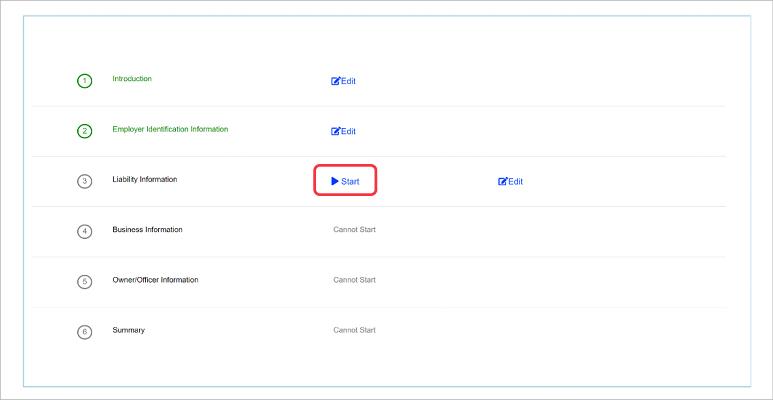
Task: Click the green step 2 circle
Action: pyautogui.click(x=85, y=131)
